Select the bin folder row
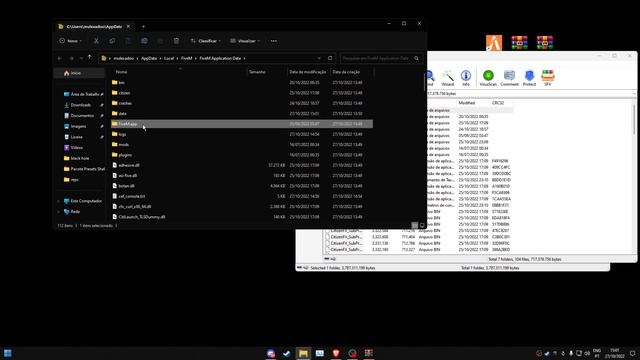Viewport: 640px width, 360px height. 242,82
